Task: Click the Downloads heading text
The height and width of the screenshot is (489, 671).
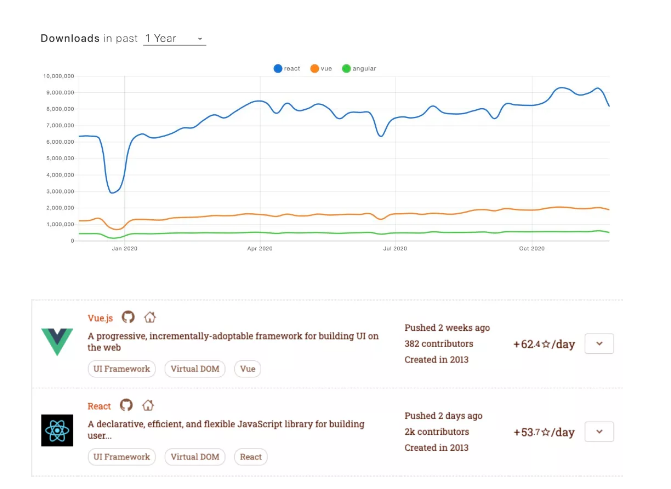Action: point(70,38)
